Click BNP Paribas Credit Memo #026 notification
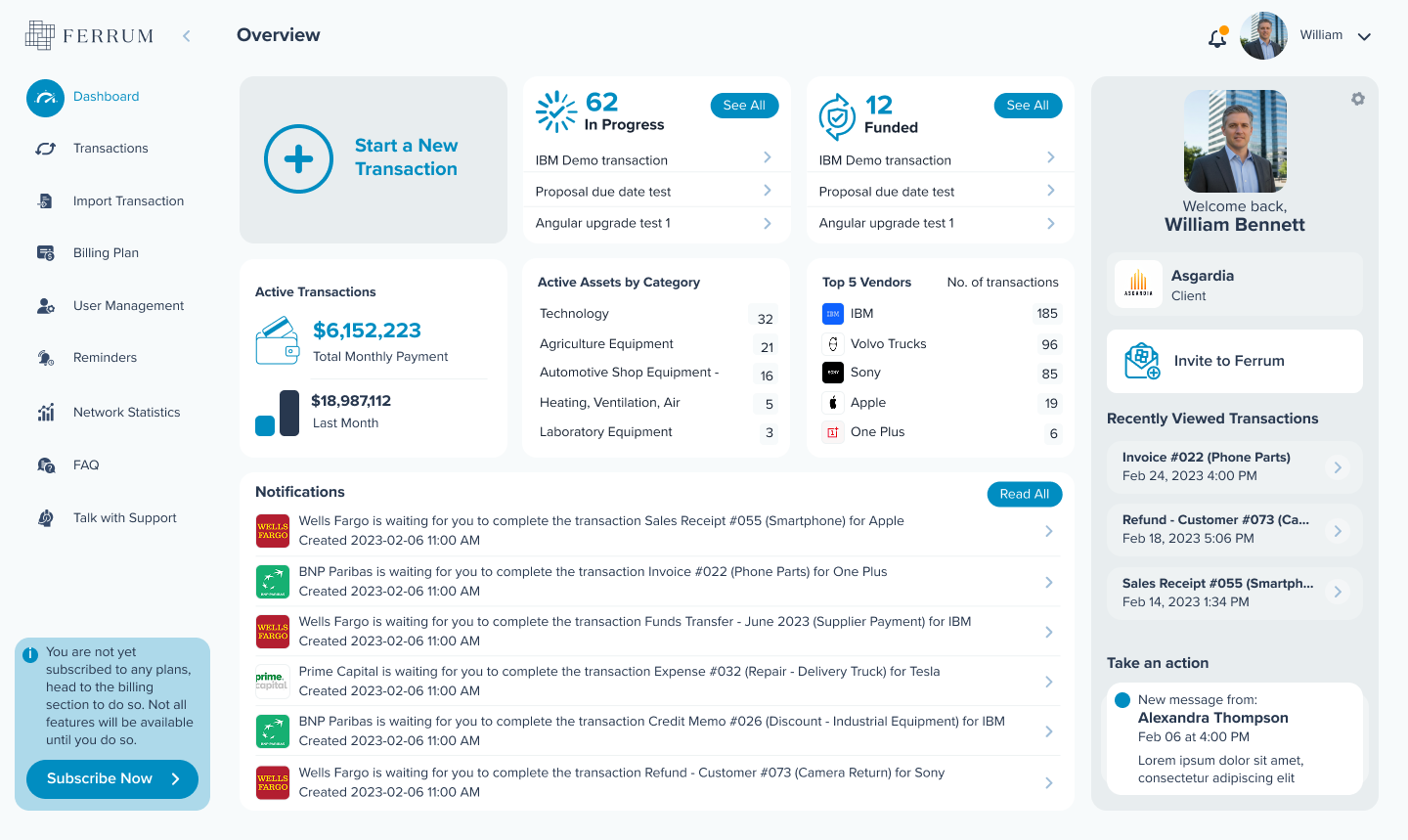Screen dimensions: 1408x840 pyautogui.click(x=657, y=731)
